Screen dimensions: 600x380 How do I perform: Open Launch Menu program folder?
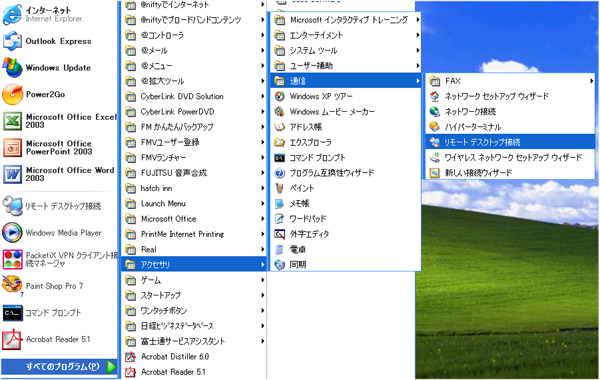tap(194, 203)
